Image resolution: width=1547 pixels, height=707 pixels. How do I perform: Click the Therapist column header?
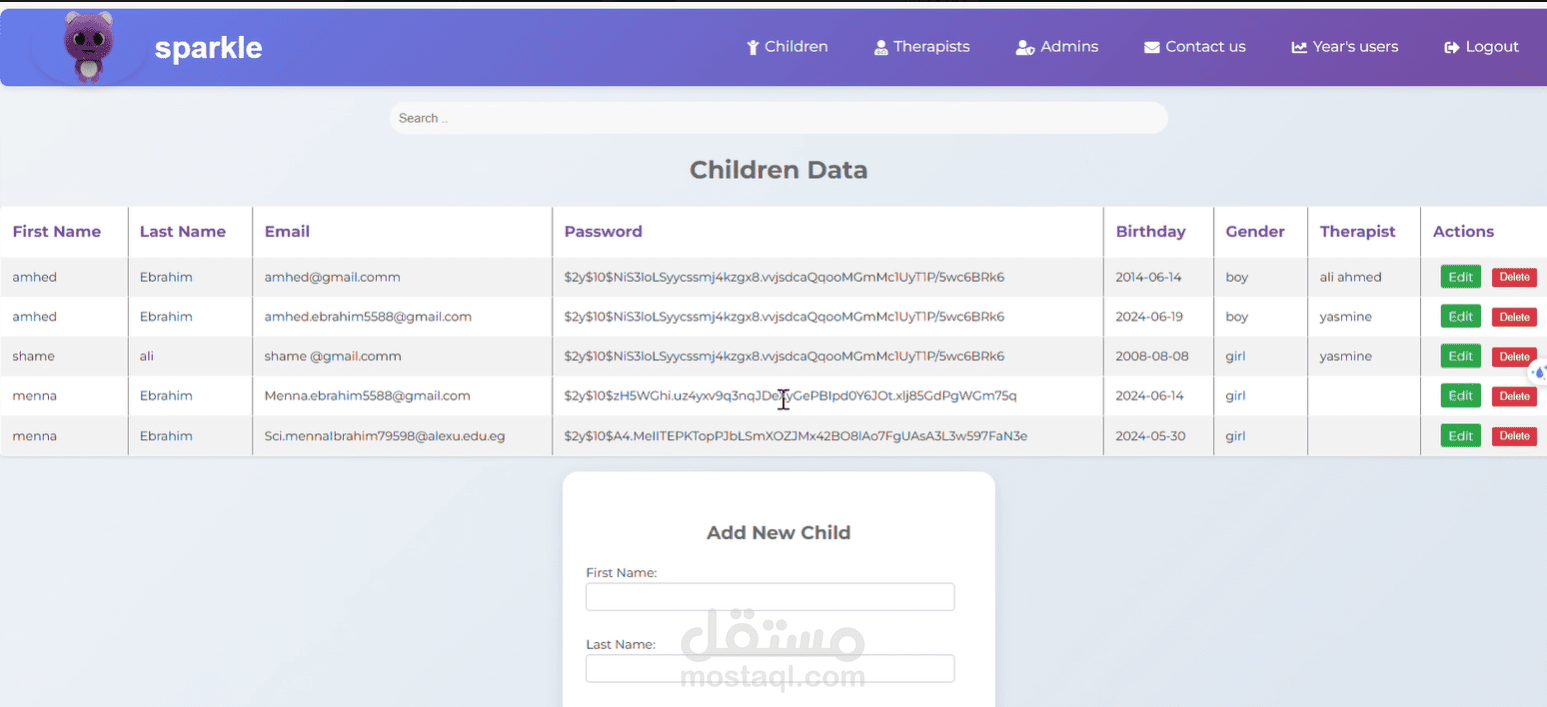[1357, 231]
